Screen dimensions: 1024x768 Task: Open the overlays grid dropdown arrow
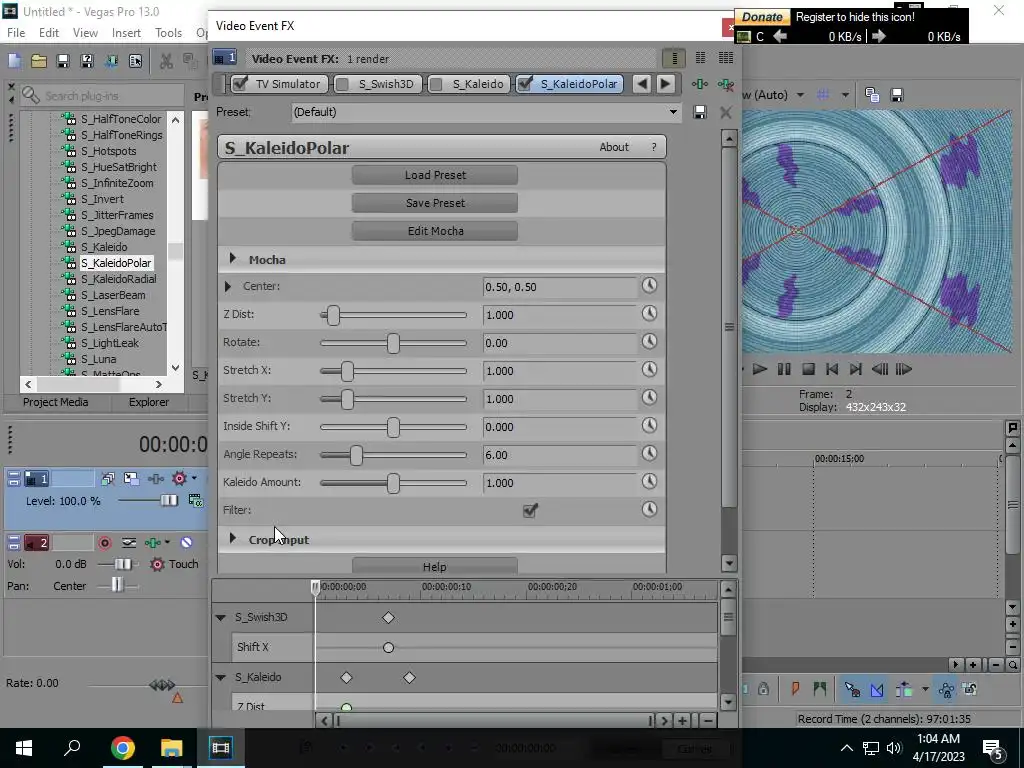click(x=845, y=95)
